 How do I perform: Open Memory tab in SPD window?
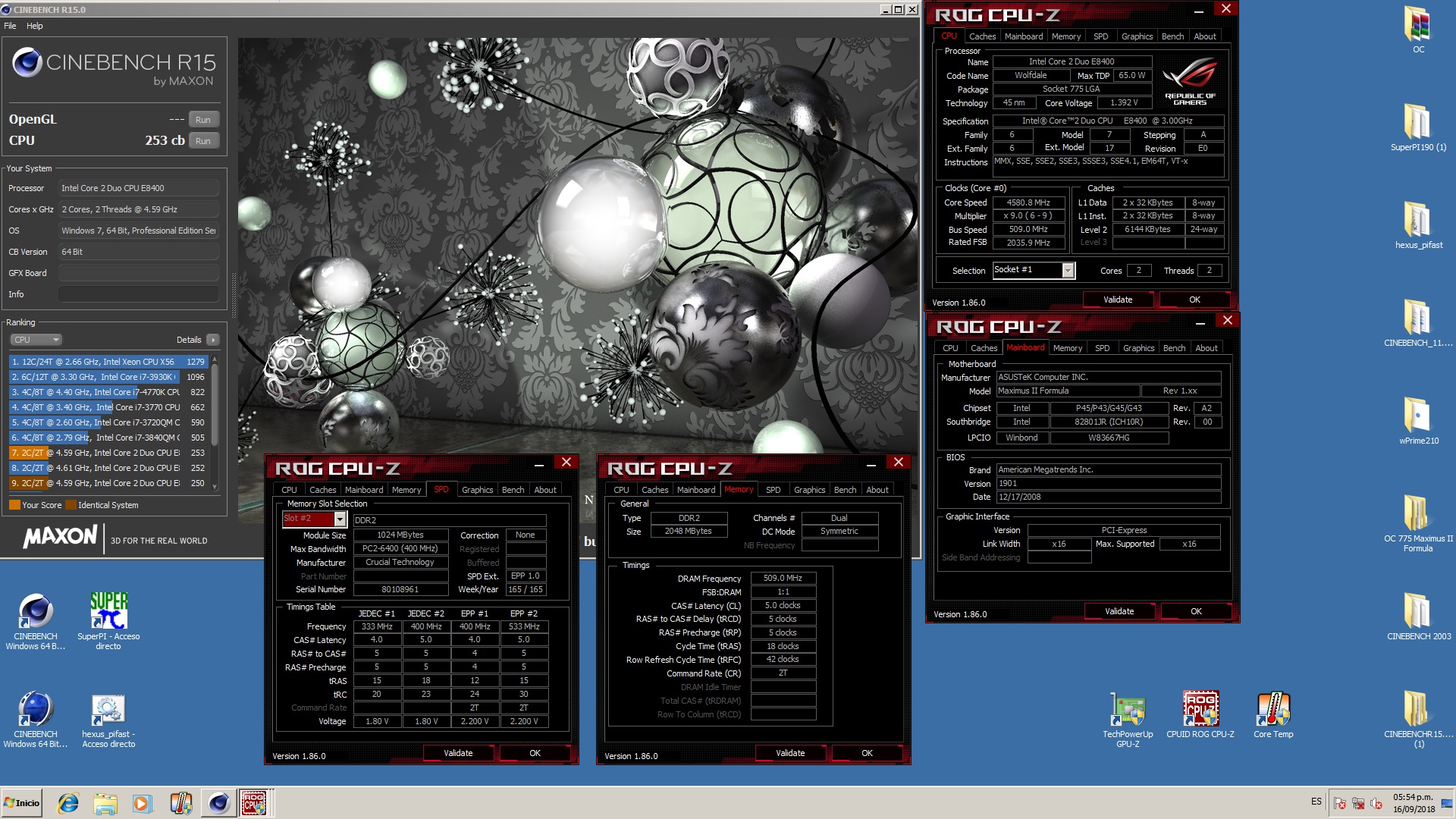click(406, 490)
